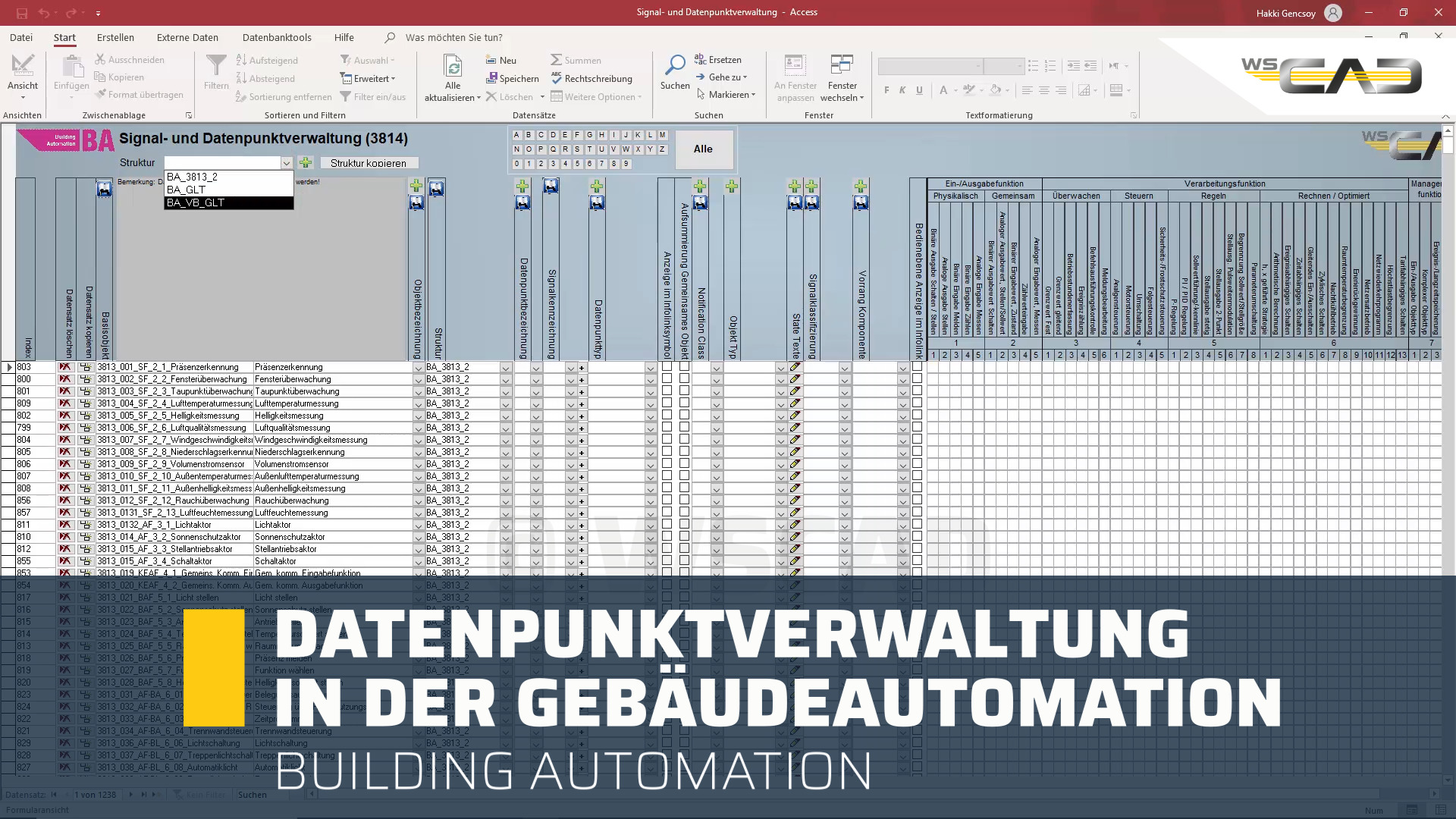
Task: Click the Alle letter-filter button
Action: tap(704, 149)
